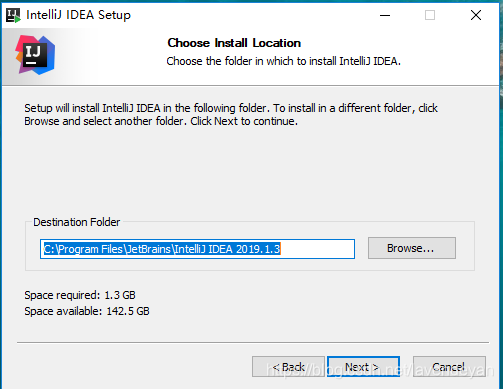Minimize the IntelliJ IDEA Setup window

(385, 15)
